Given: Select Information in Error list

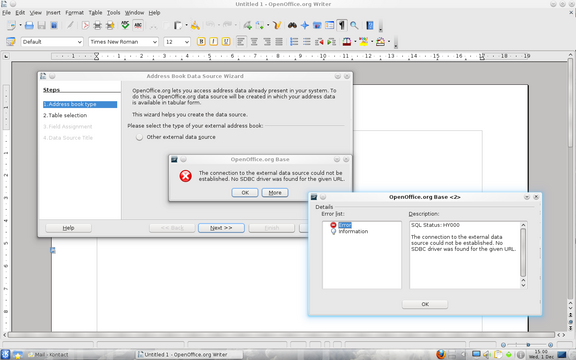Looking at the screenshot, I should pyautogui.click(x=353, y=231).
